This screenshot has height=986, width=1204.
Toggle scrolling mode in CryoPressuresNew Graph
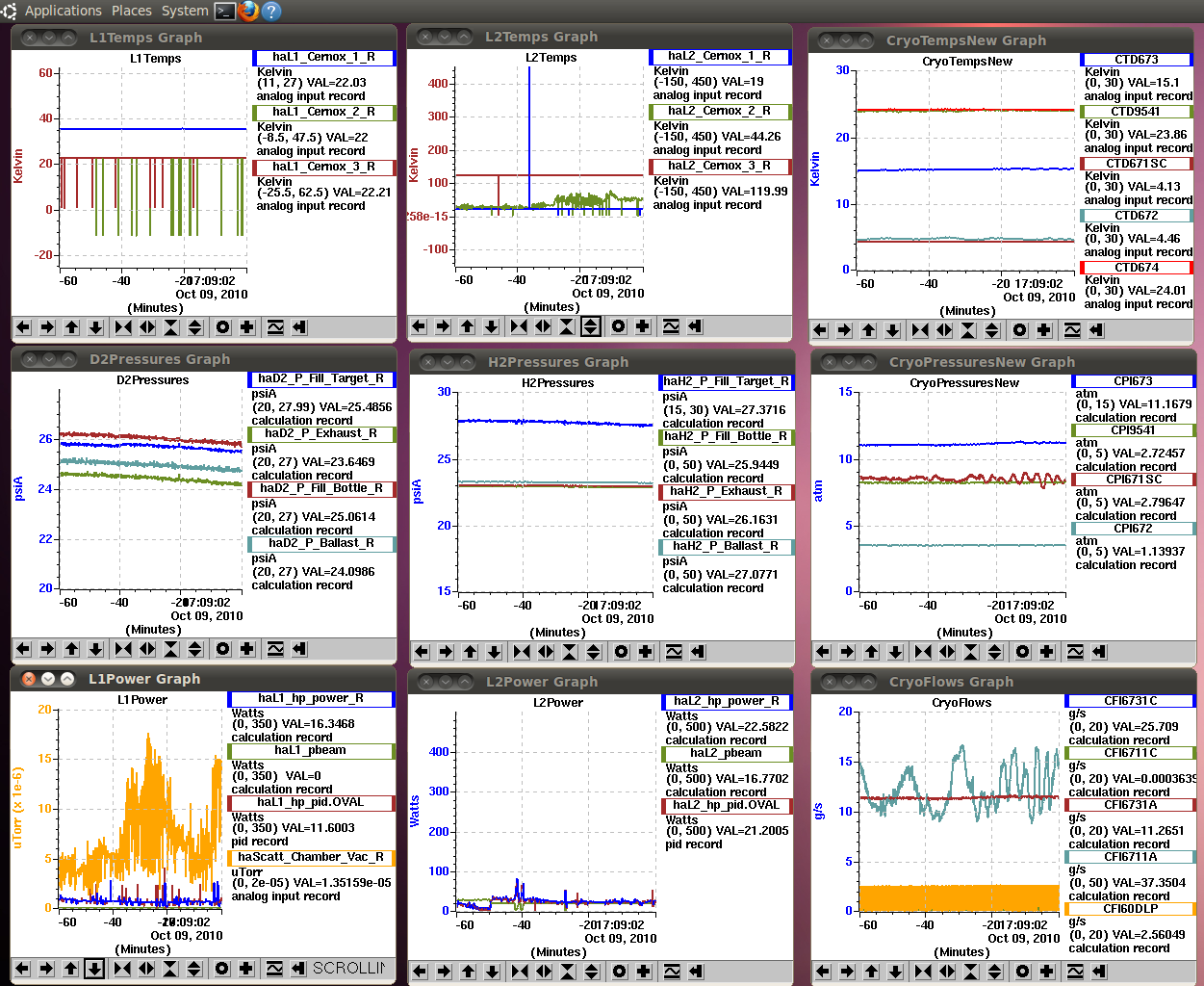[x=1099, y=652]
